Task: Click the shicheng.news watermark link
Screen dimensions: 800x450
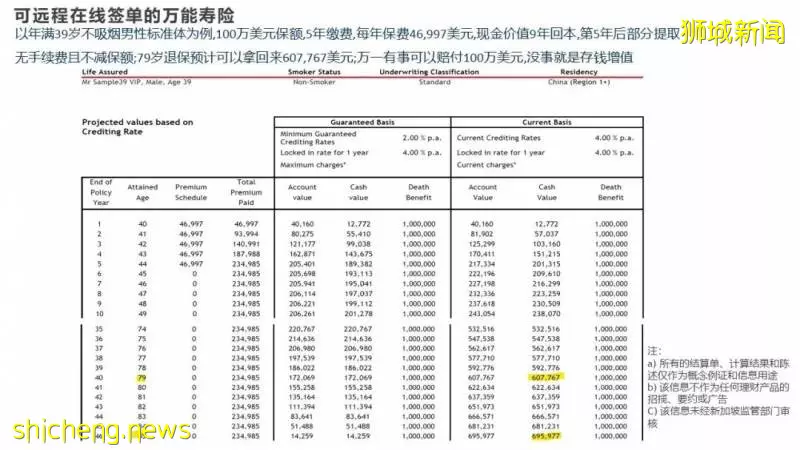Action: click(x=102, y=431)
